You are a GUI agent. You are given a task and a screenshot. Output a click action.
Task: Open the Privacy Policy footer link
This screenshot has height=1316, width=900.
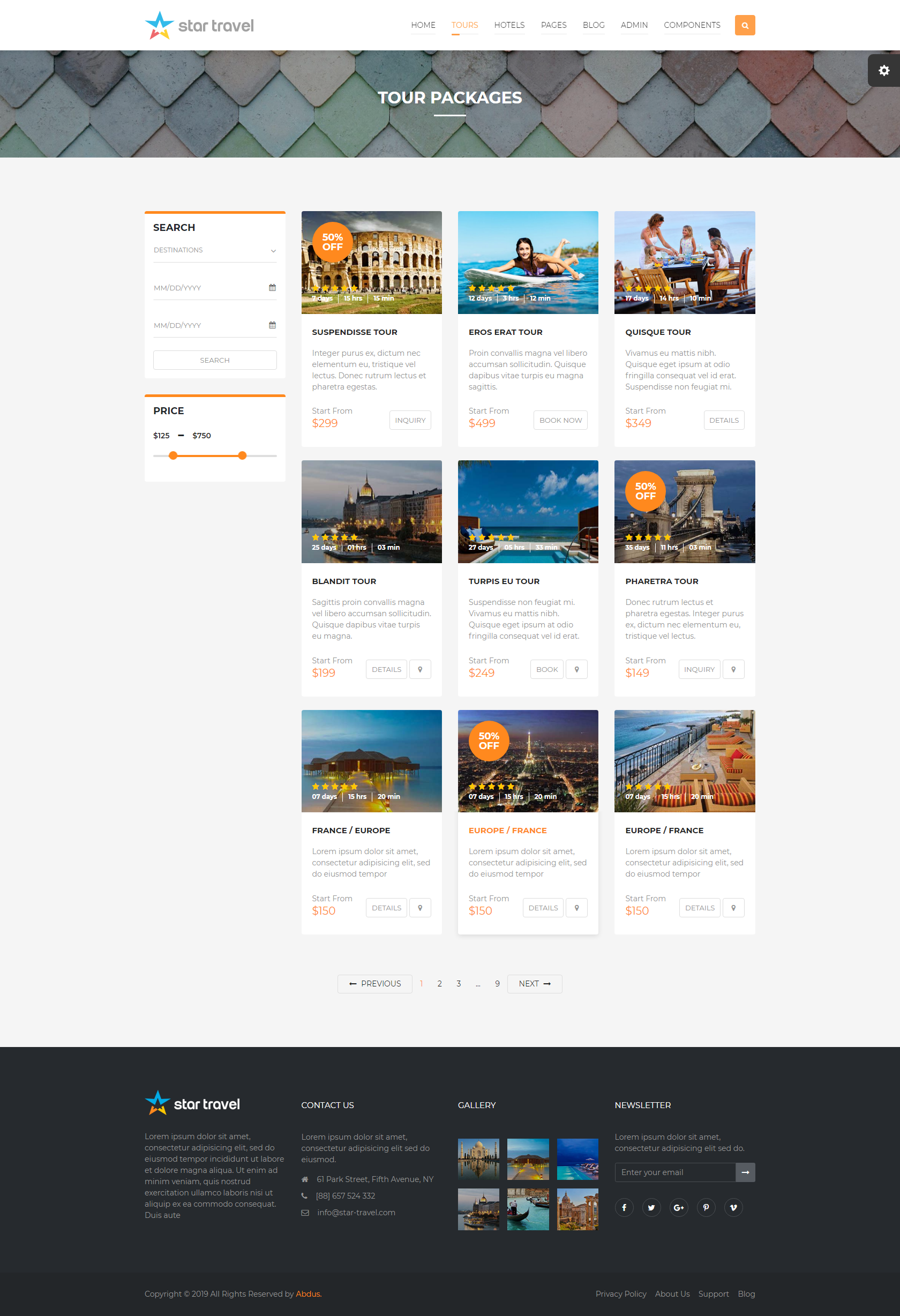(x=620, y=1294)
